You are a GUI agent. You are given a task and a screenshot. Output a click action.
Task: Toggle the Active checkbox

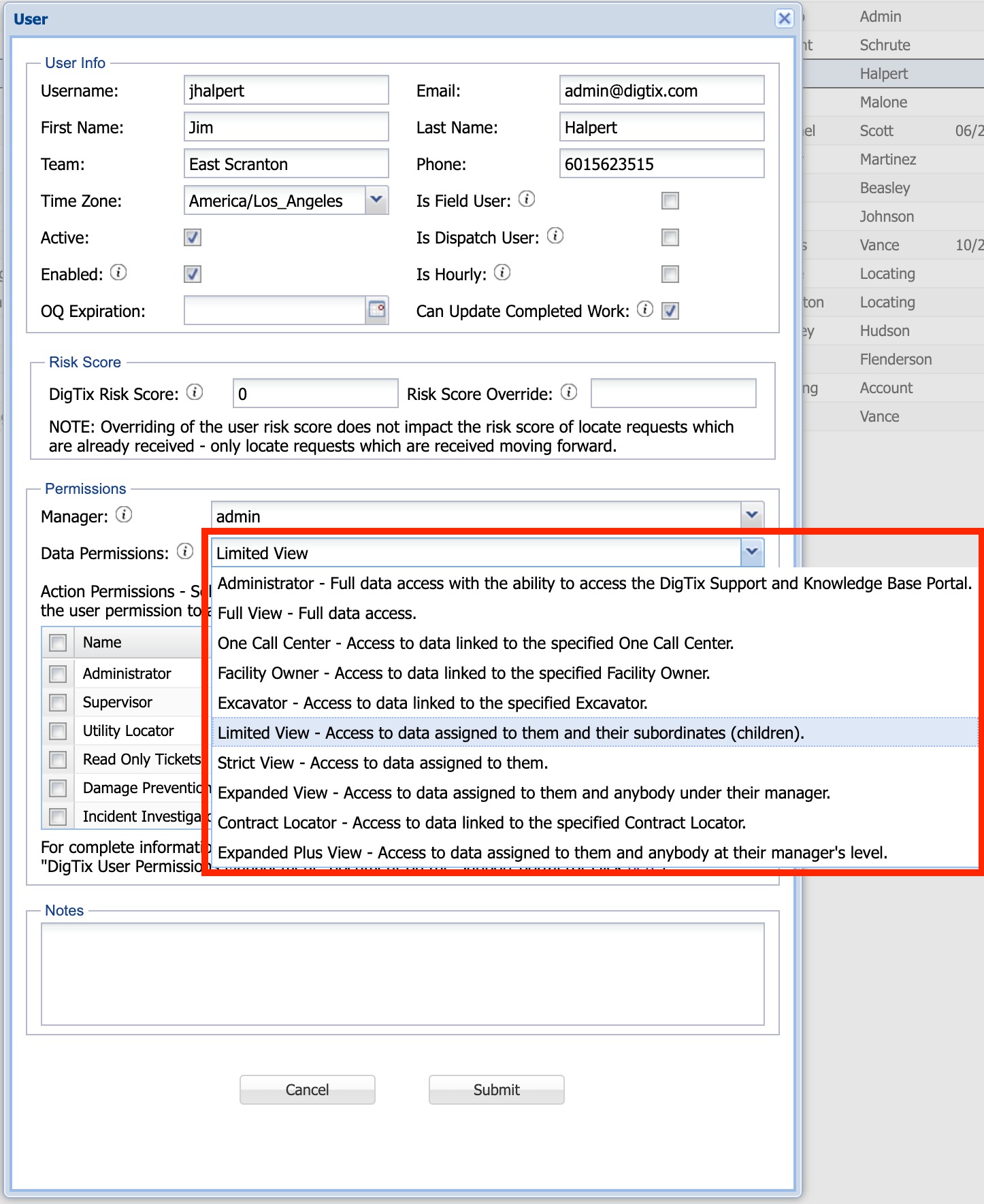[x=193, y=237]
